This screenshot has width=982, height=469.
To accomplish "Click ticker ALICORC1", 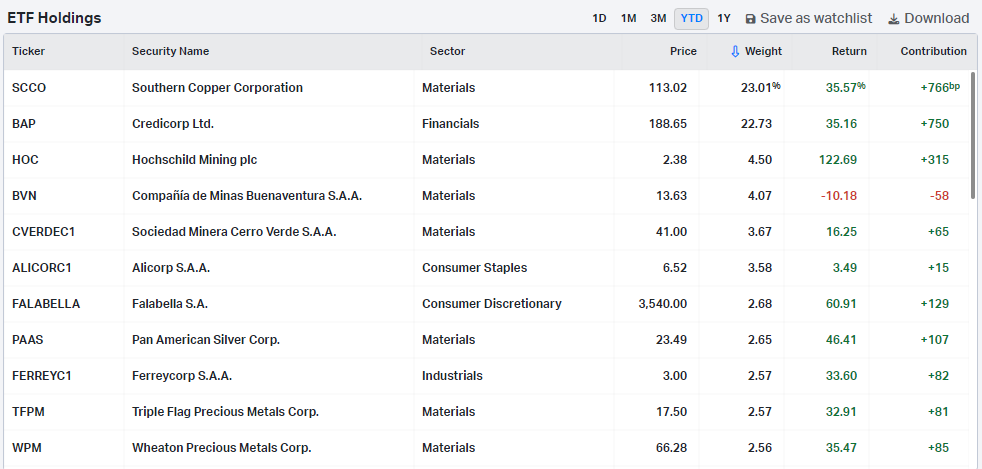I will (x=42, y=268).
